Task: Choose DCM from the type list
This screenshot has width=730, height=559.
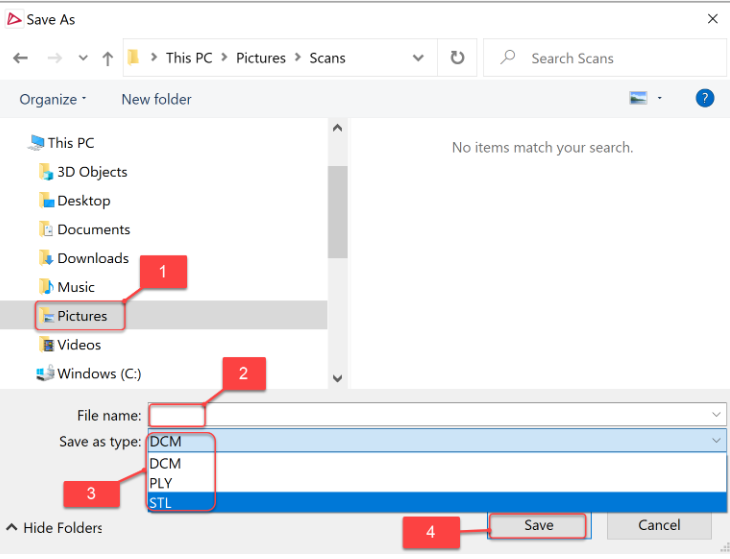Action: tap(437, 464)
